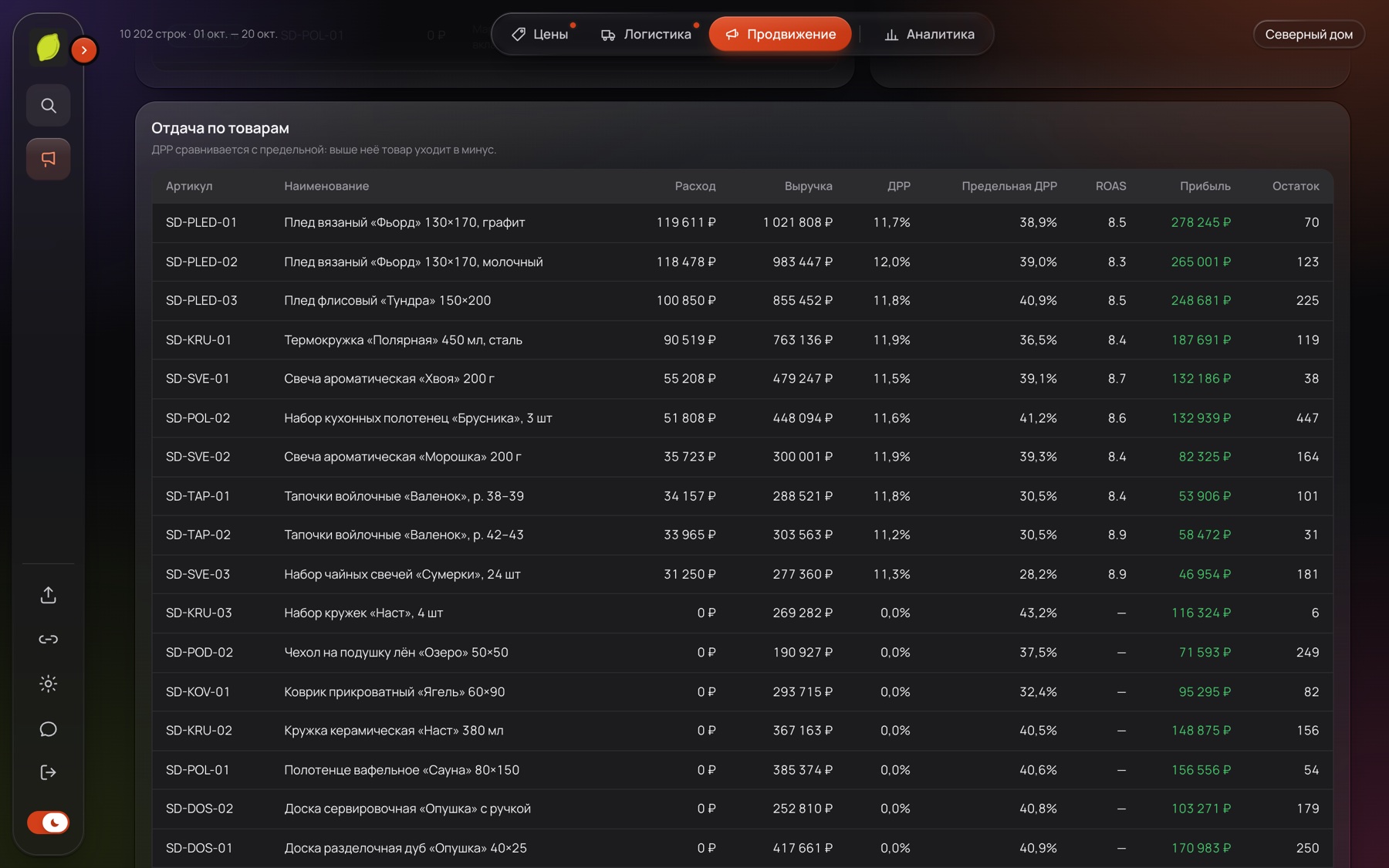
Task: Click the Северный дом account button
Action: coord(1309,34)
